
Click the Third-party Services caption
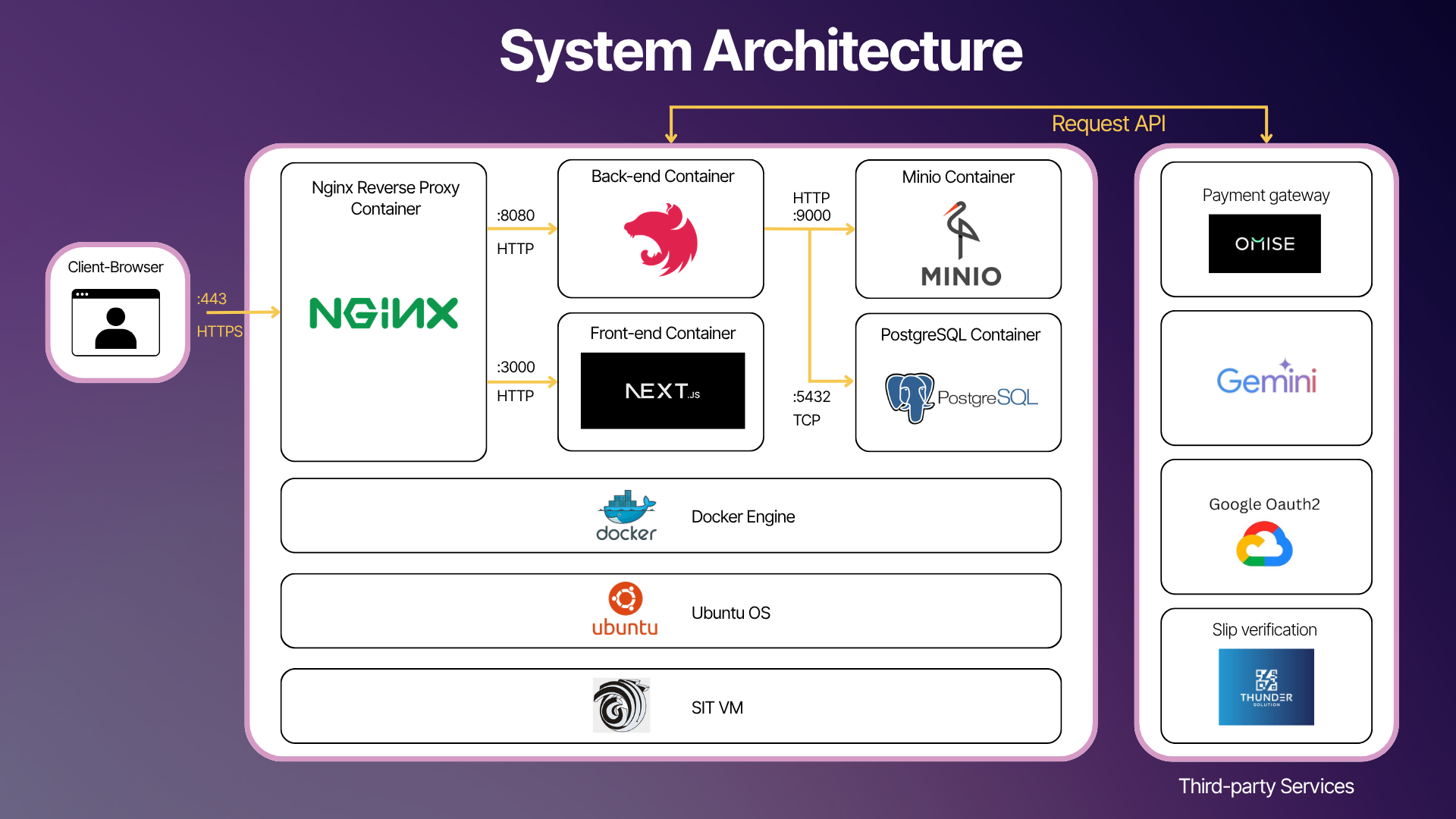[1266, 786]
